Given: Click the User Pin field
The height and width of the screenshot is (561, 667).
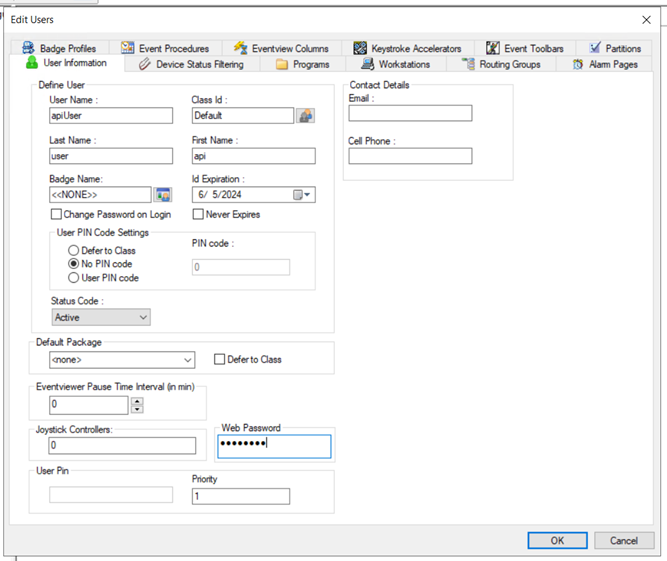Looking at the screenshot, I should tap(111, 495).
